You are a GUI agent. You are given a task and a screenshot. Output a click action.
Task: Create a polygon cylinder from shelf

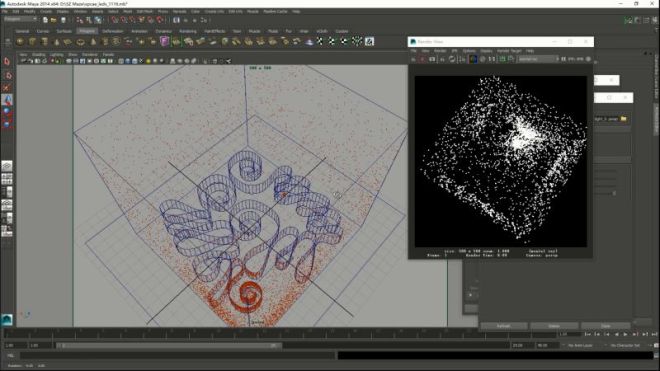point(44,41)
